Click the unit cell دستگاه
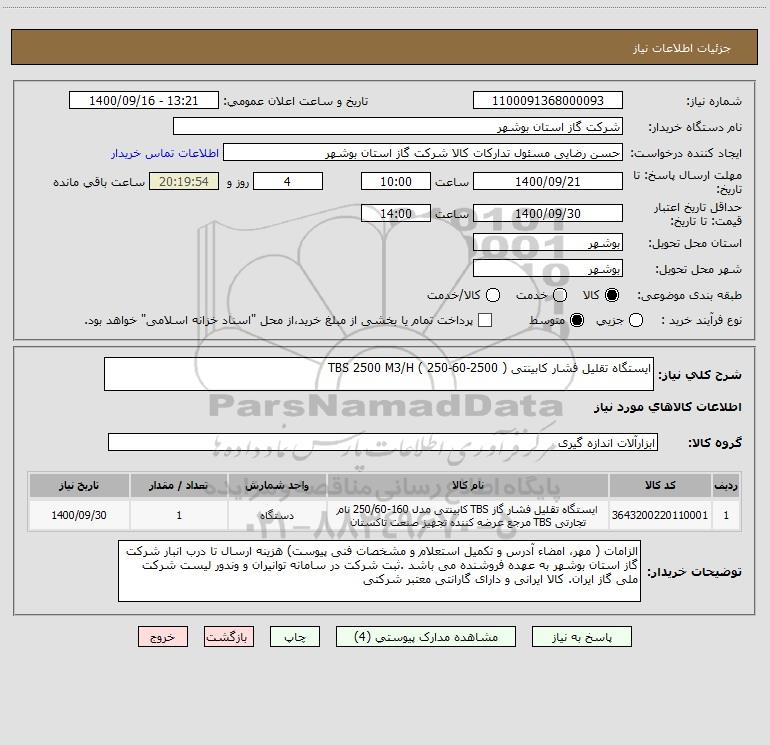Screen dimensions: 770x745 point(277,515)
